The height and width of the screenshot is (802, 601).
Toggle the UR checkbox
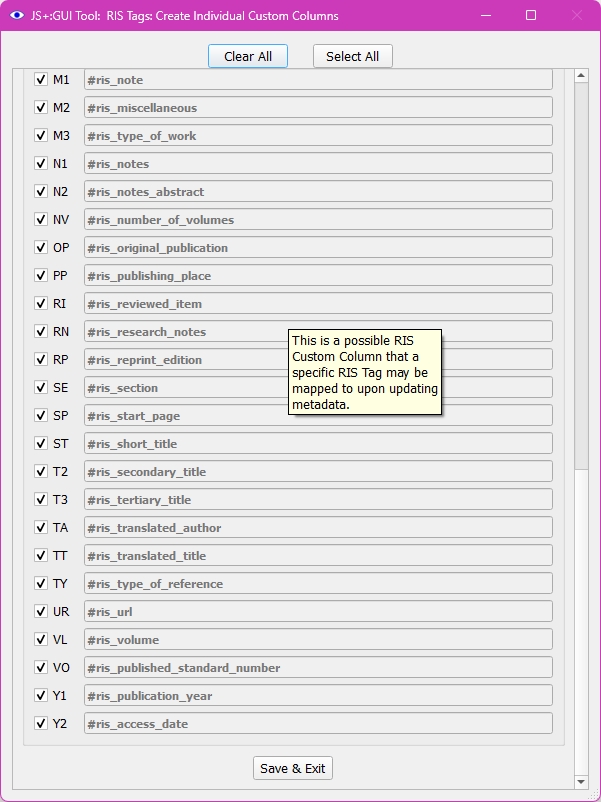(41, 611)
